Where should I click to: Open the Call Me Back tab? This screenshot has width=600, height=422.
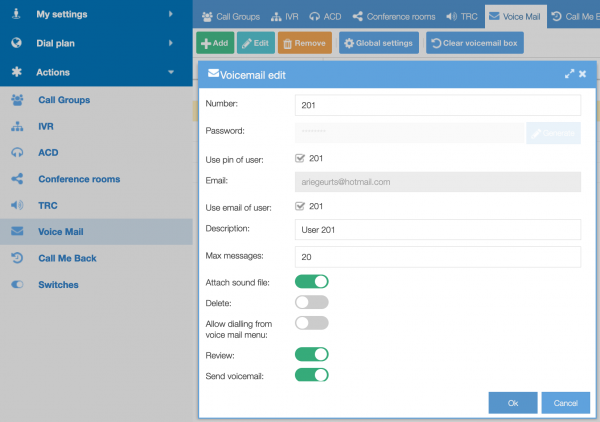click(x=574, y=16)
